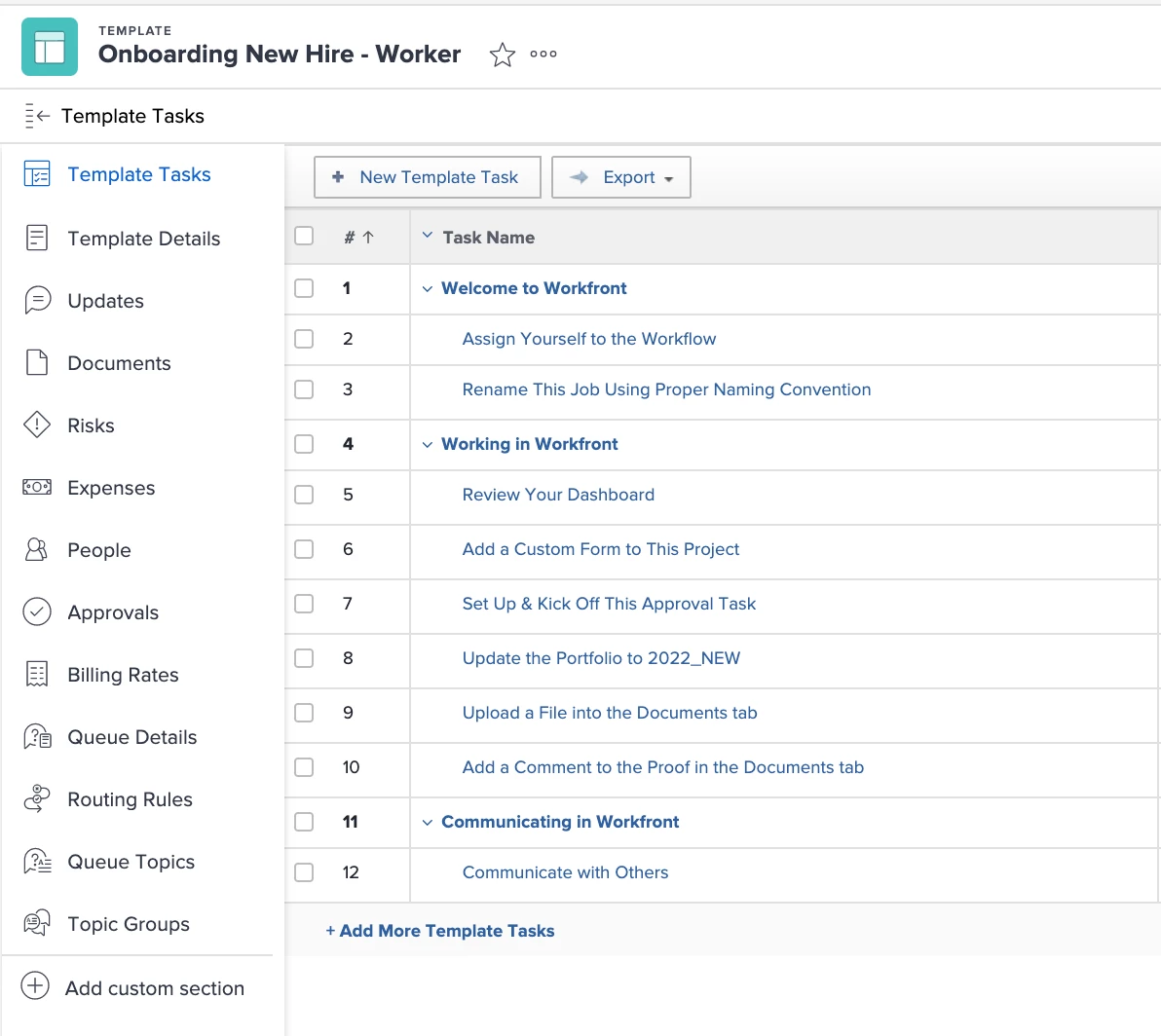
Task: Sort by the # column up arrow
Action: [368, 238]
